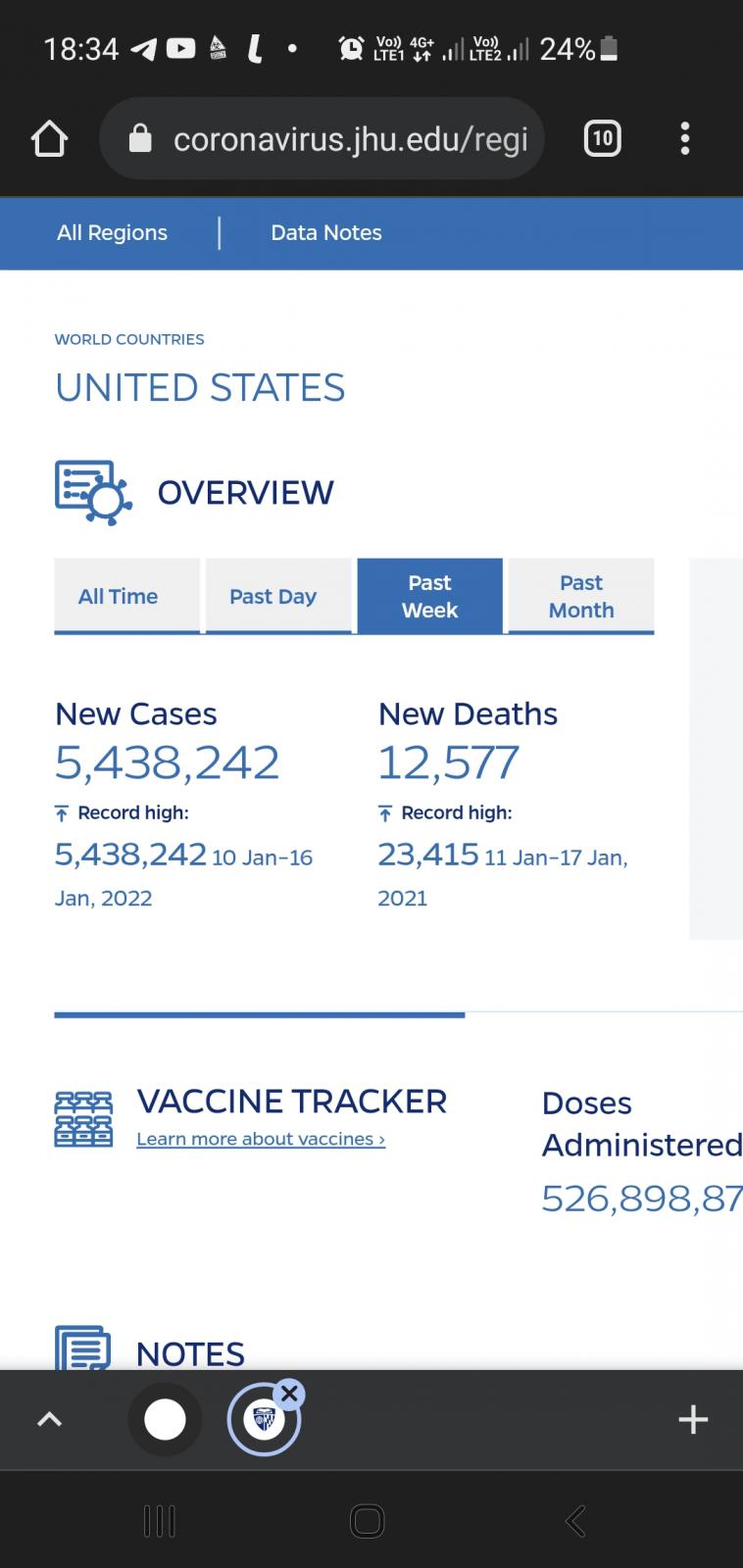Screen dimensions: 743x1568
Task: Close the Johns Hopkins tab with X
Action: click(x=288, y=1394)
